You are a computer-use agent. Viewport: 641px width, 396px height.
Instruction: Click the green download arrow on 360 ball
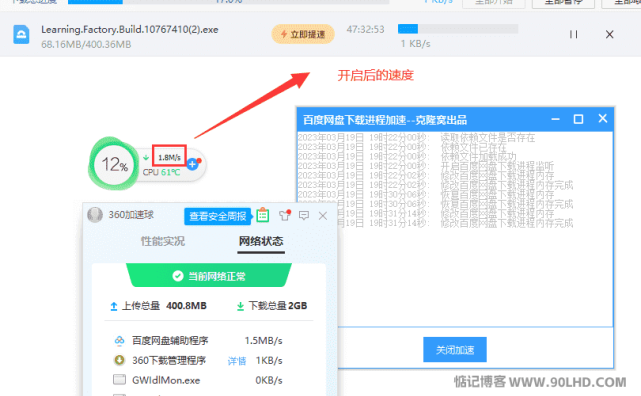coord(146,157)
